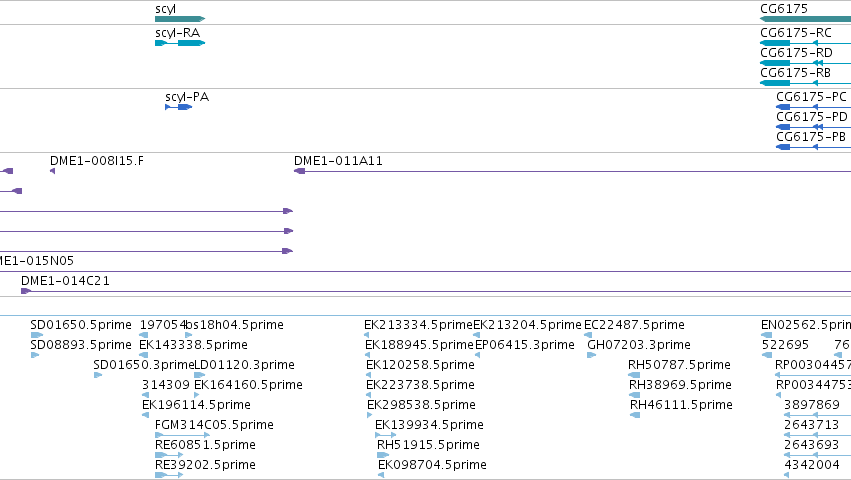Select the EK164160.5prime EST label
Viewport: 851px width, 480px height.
tap(248, 385)
